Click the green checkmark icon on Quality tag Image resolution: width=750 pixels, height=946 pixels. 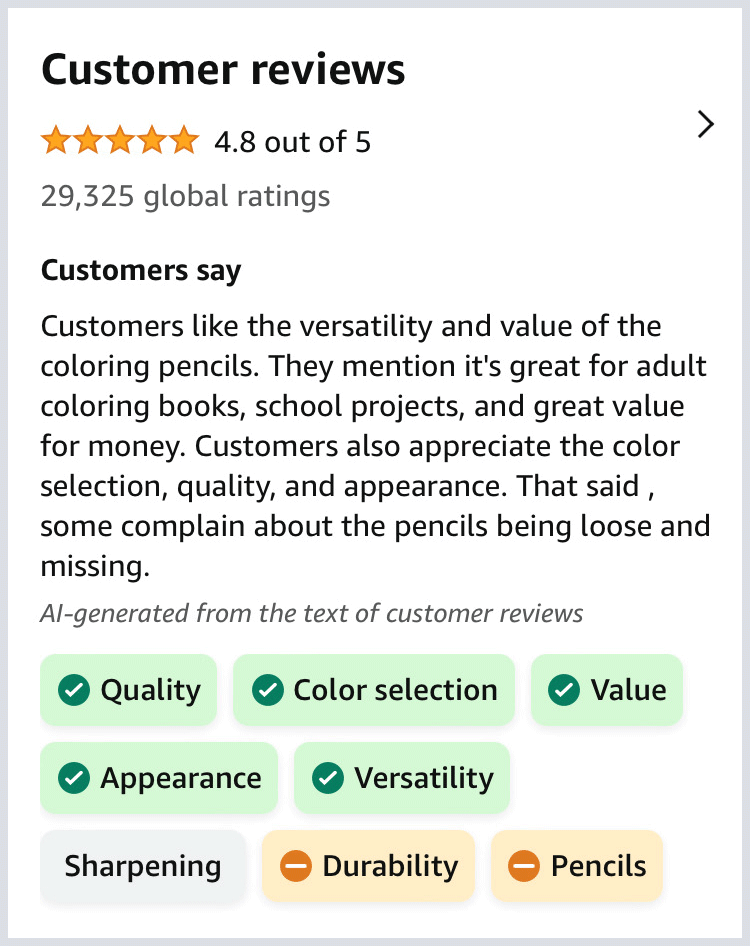click(x=73, y=689)
